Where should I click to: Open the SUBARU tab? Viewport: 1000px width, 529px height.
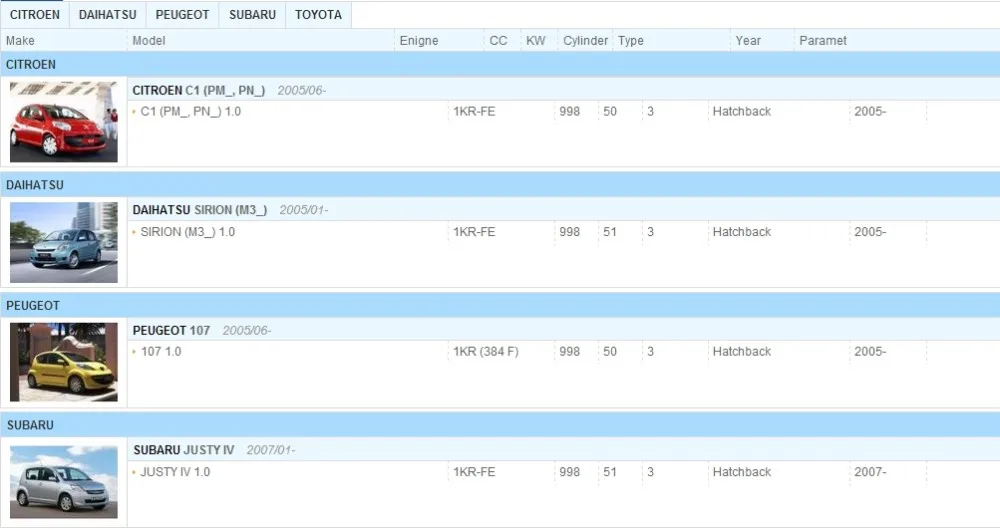coord(253,15)
